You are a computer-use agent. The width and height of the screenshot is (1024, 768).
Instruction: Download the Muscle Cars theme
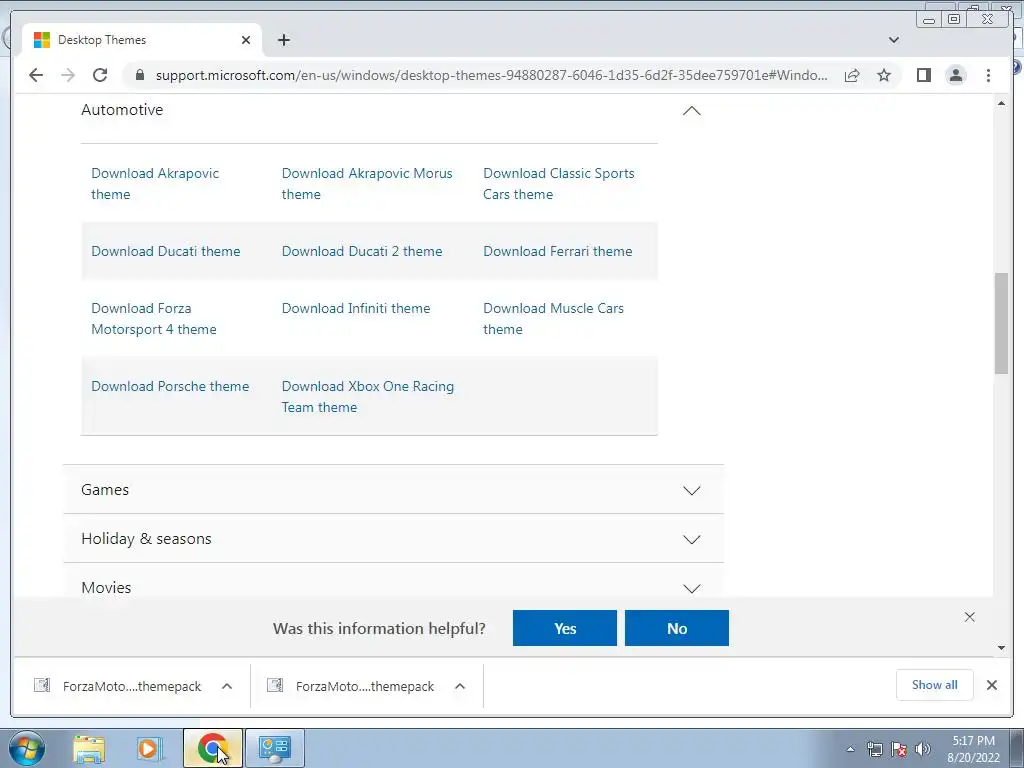(x=553, y=319)
